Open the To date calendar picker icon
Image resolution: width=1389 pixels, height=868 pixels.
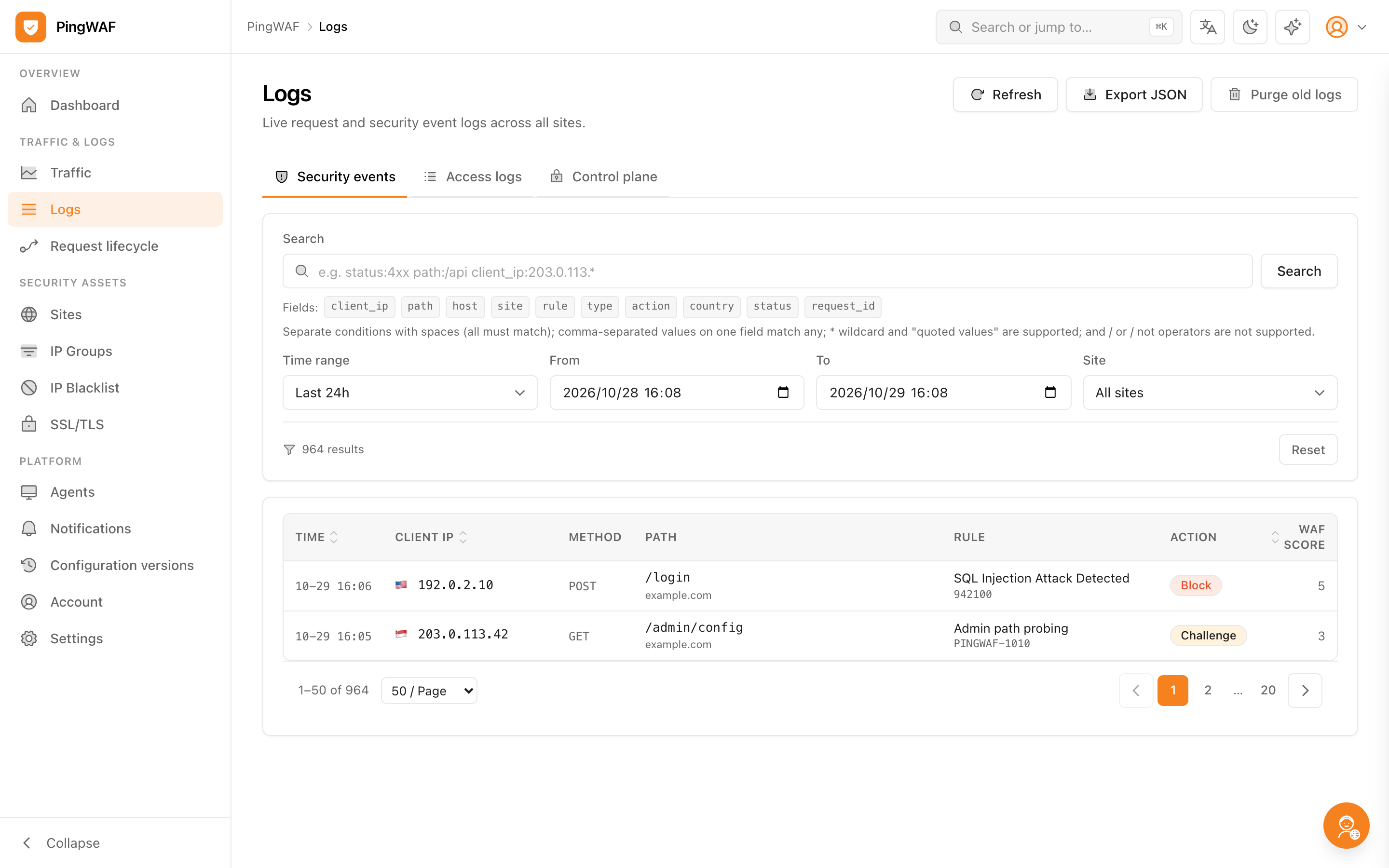pos(1050,392)
